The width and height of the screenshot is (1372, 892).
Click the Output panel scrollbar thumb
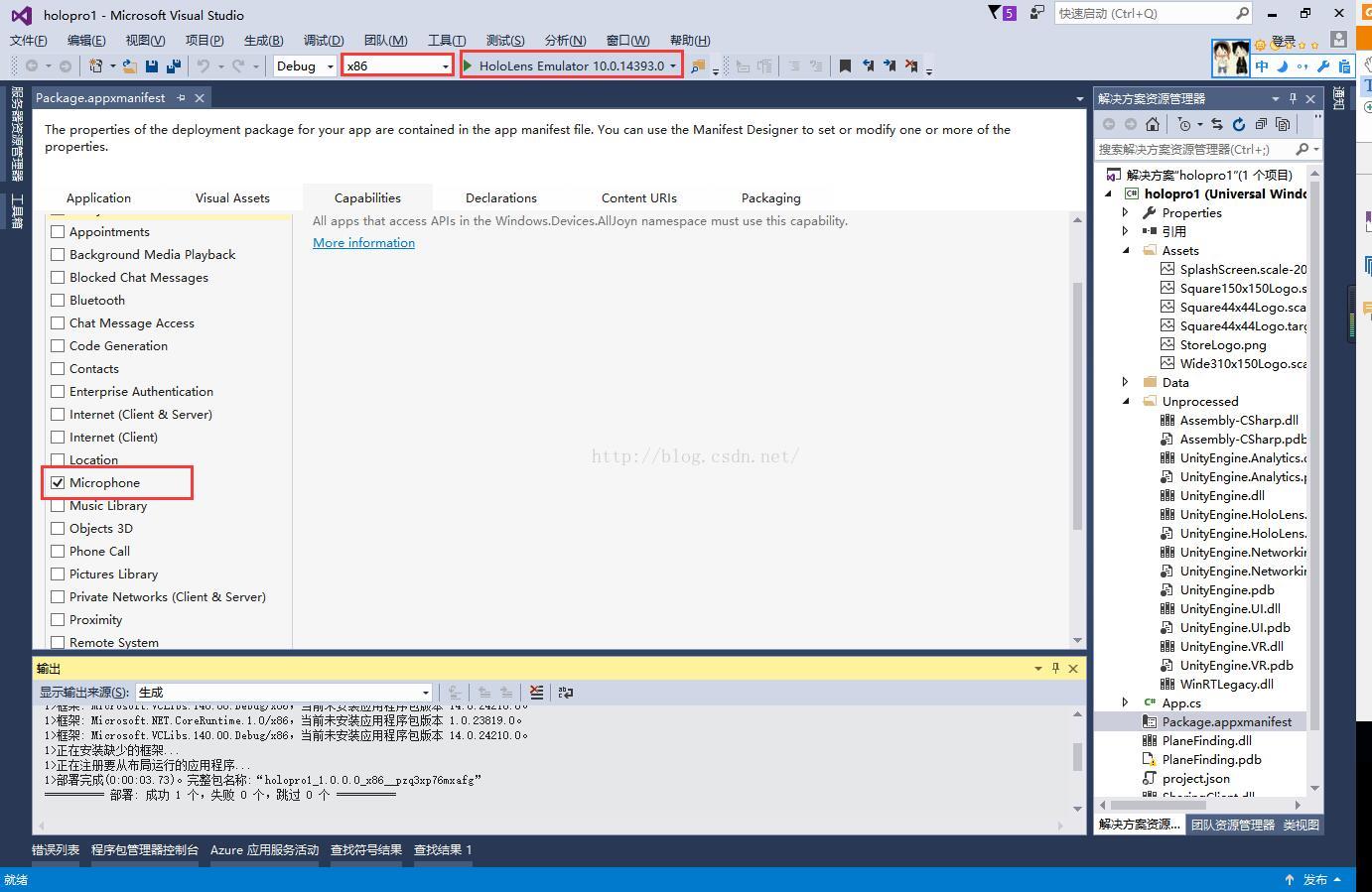pyautogui.click(x=1077, y=757)
